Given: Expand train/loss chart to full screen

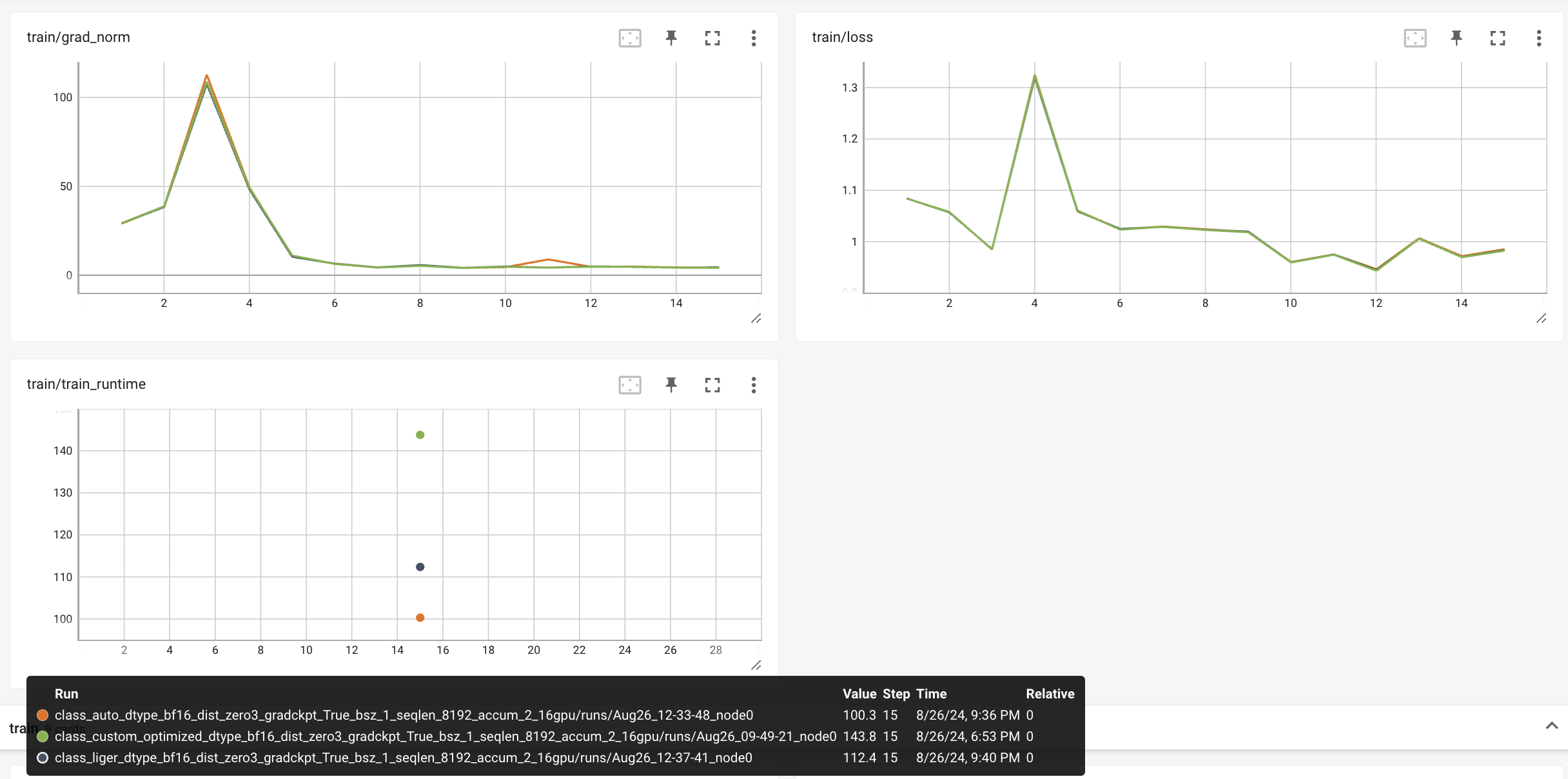Looking at the screenshot, I should (1498, 38).
